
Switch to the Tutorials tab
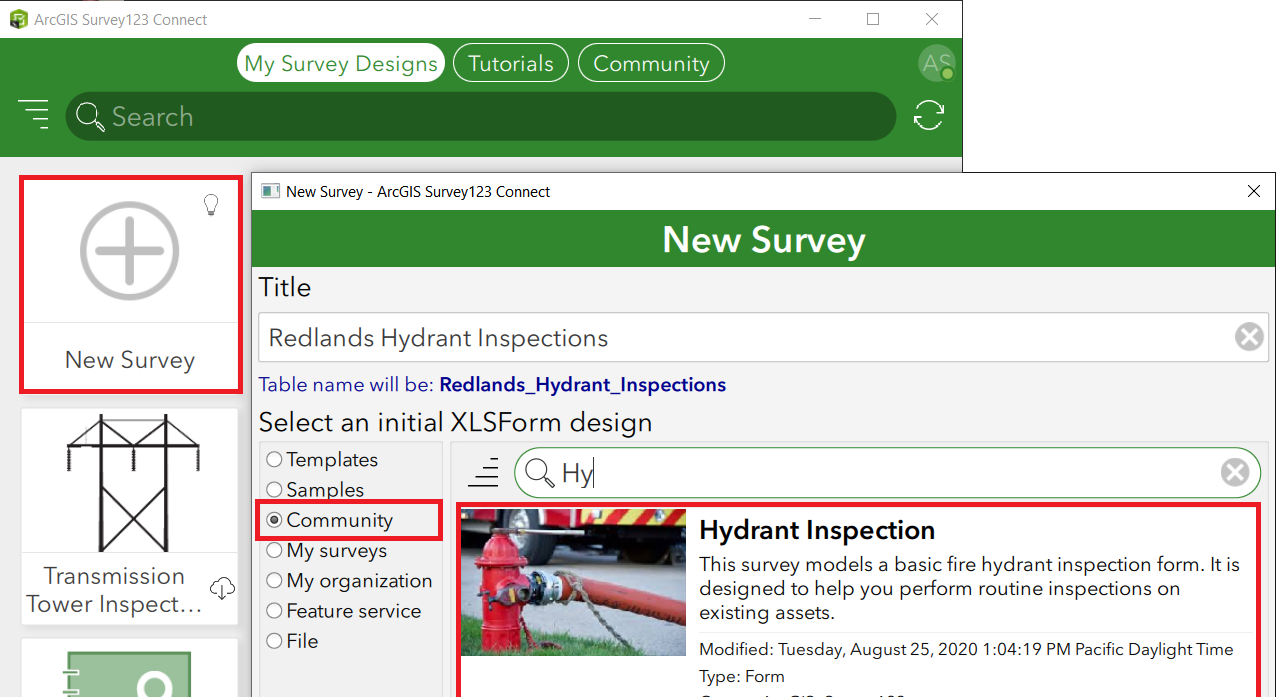(511, 63)
